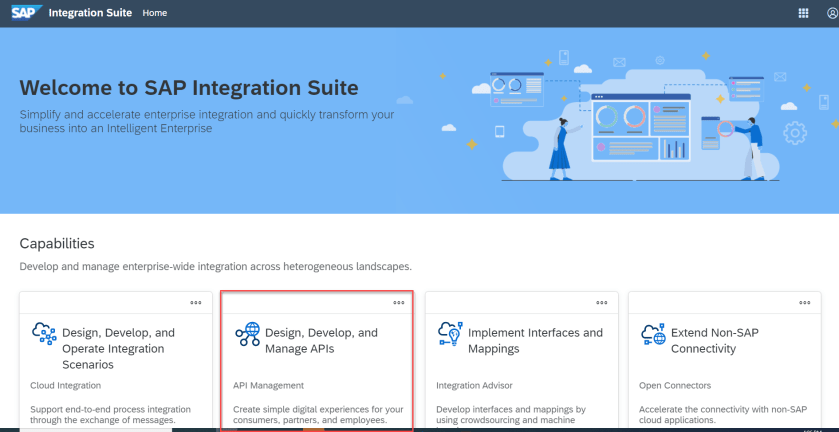The height and width of the screenshot is (432, 839).
Task: Click the 'Develop and manage enterprise-wide integration' description
Action: (x=216, y=266)
